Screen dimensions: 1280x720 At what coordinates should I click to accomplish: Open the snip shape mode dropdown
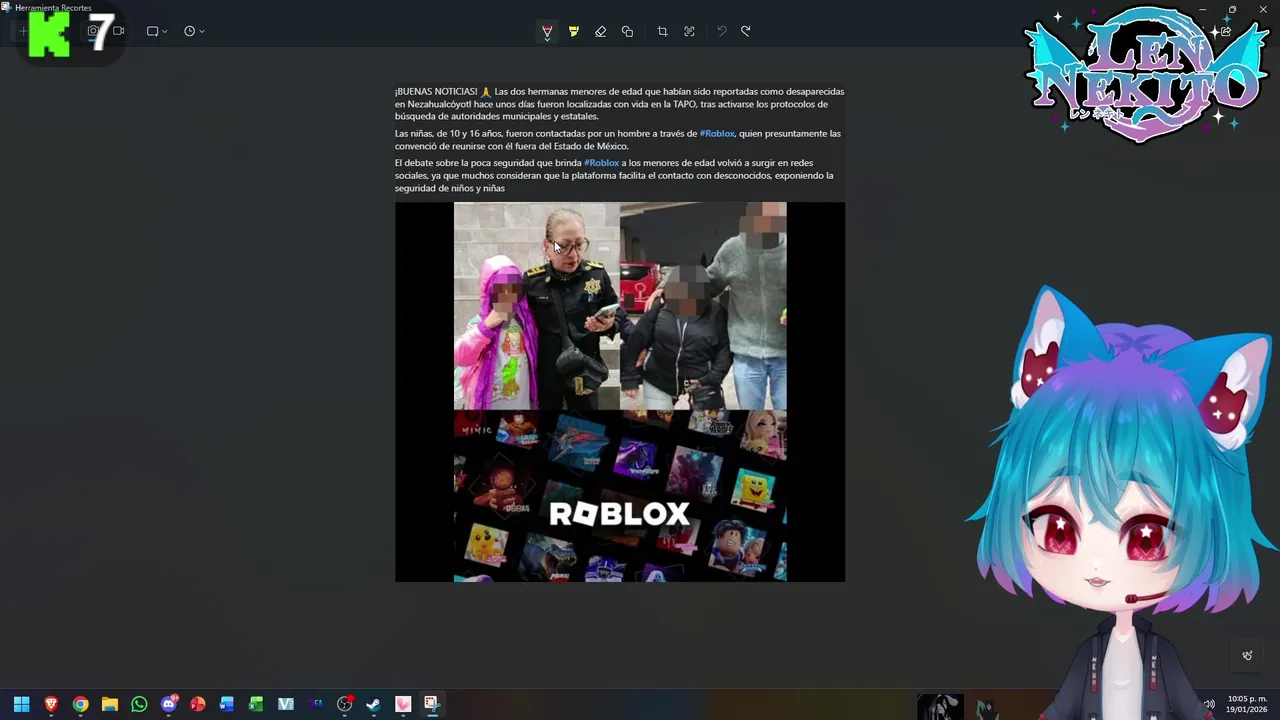point(157,31)
